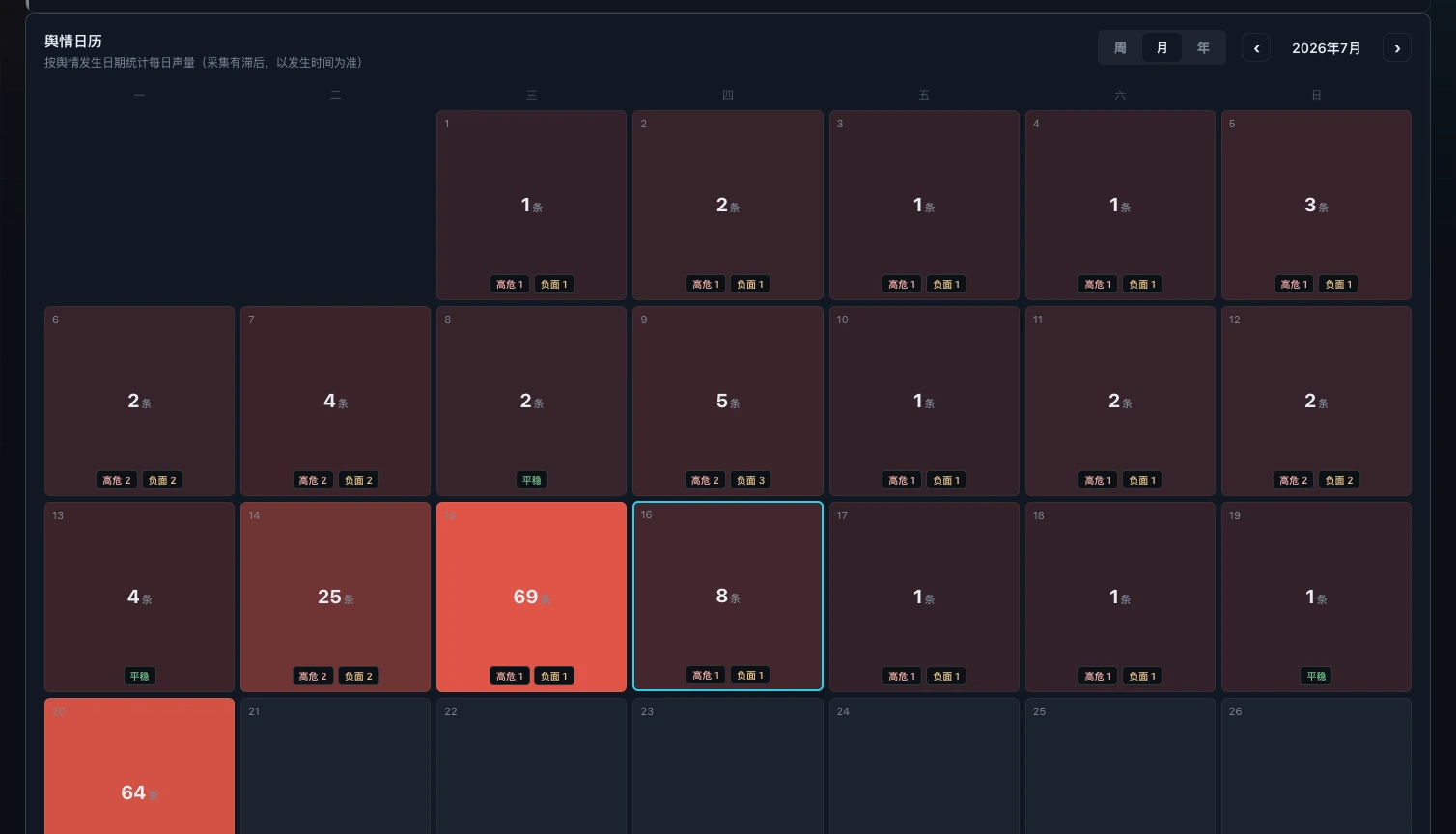Select day 5 cell showing 3条
The image size is (1456, 834).
pos(1316,205)
